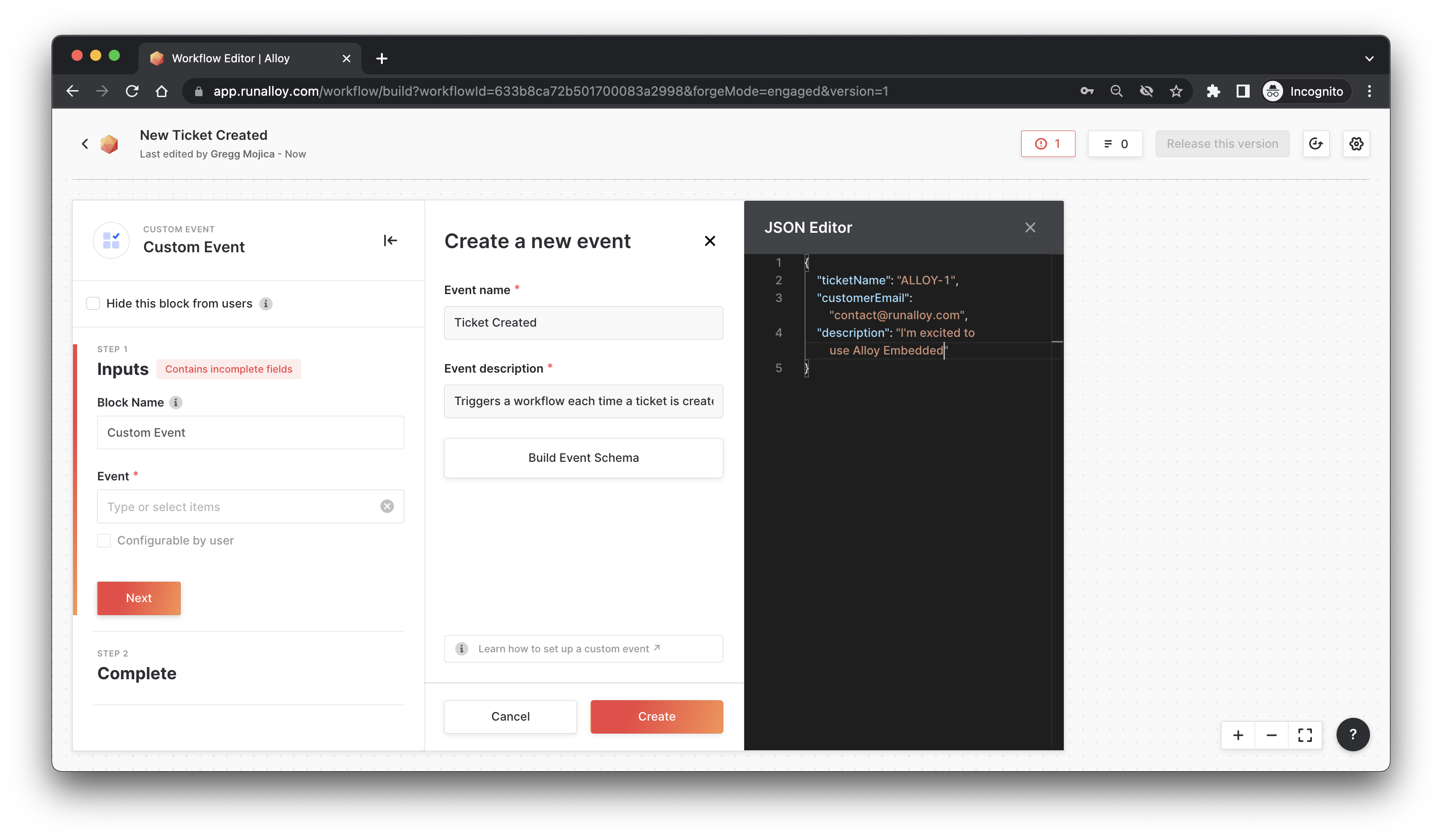
Task: Expand Step 2 Complete section
Action: click(137, 673)
